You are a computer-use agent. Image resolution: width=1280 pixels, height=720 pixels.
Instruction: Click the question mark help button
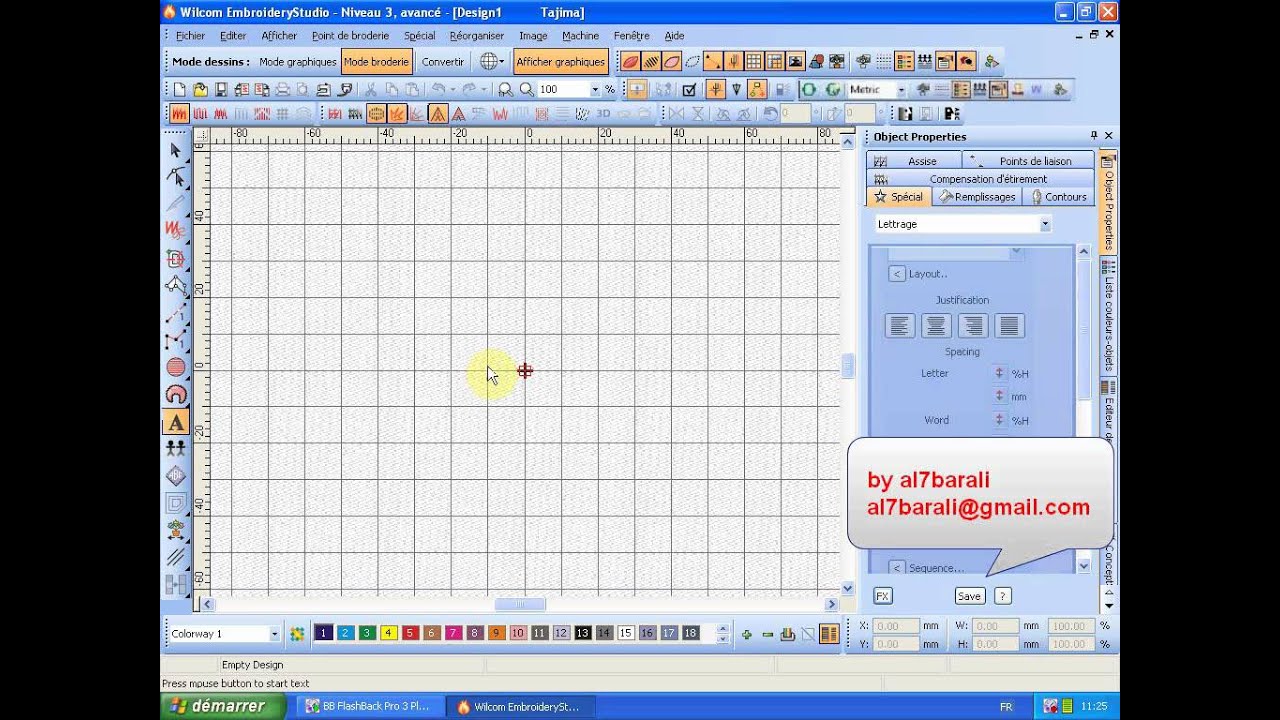(x=1002, y=596)
